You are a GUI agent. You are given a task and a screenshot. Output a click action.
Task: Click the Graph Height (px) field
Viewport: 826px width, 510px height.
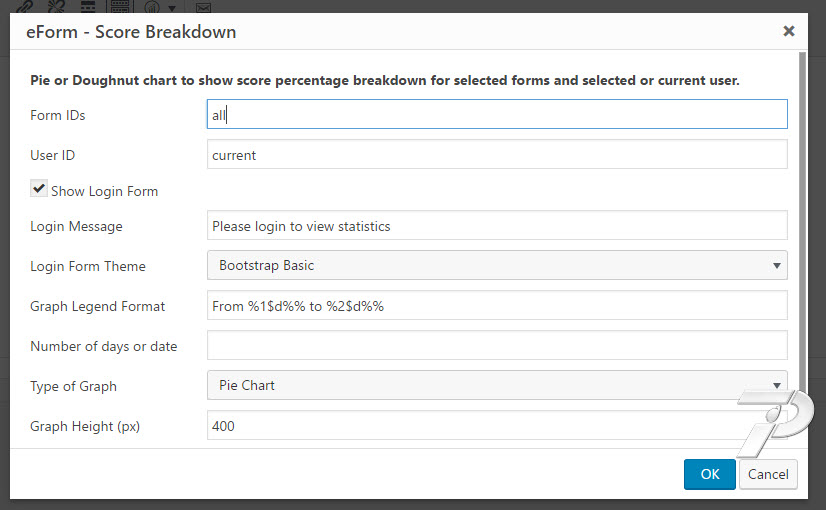(x=497, y=425)
